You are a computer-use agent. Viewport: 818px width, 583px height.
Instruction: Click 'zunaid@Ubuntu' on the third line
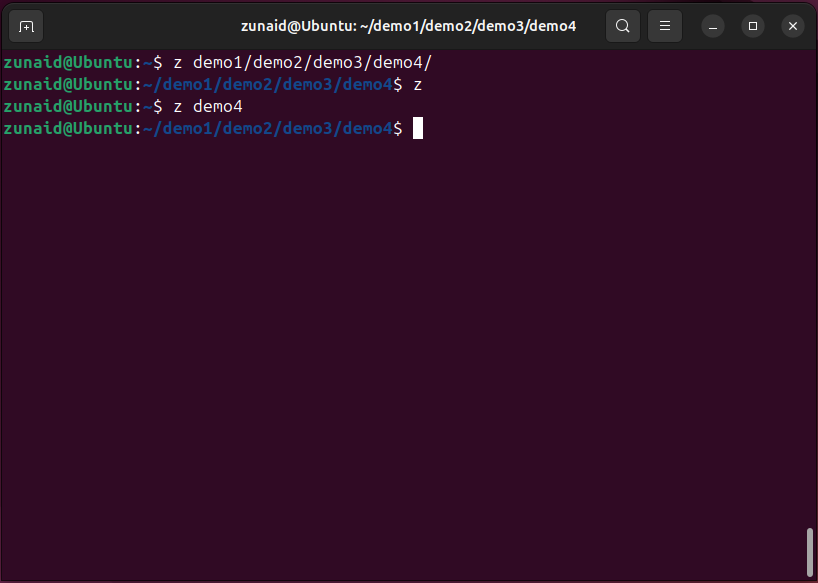pyautogui.click(x=68, y=106)
